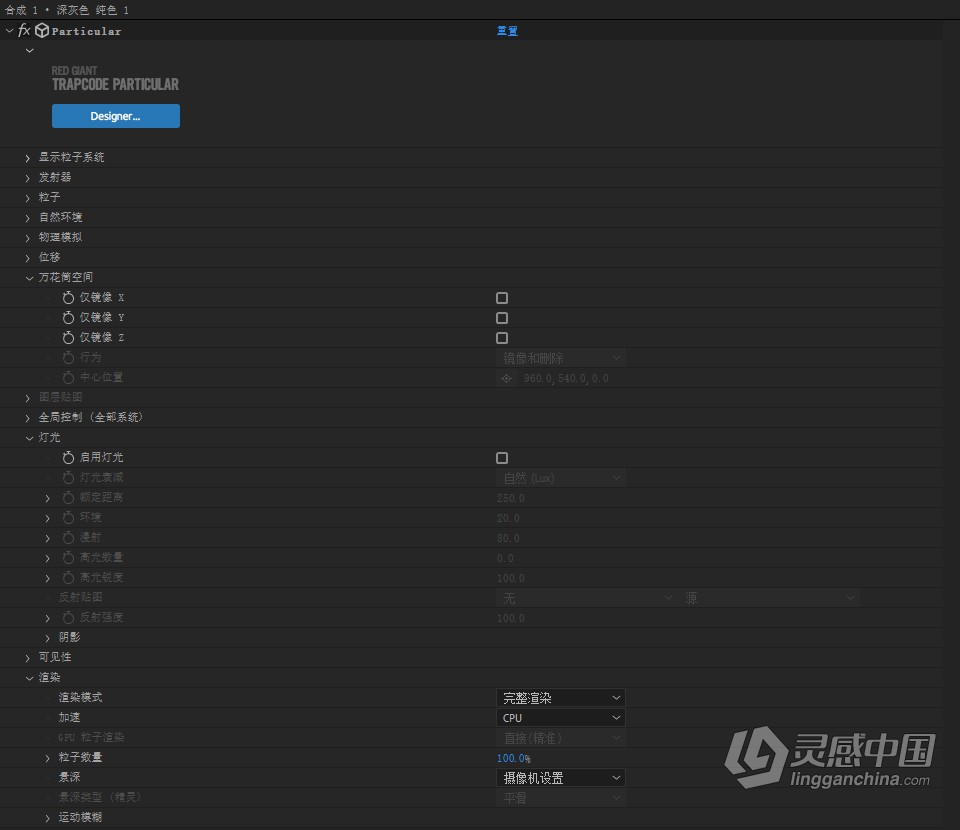Expand the 图层贴图 section
The width and height of the screenshot is (960, 830).
[x=28, y=398]
